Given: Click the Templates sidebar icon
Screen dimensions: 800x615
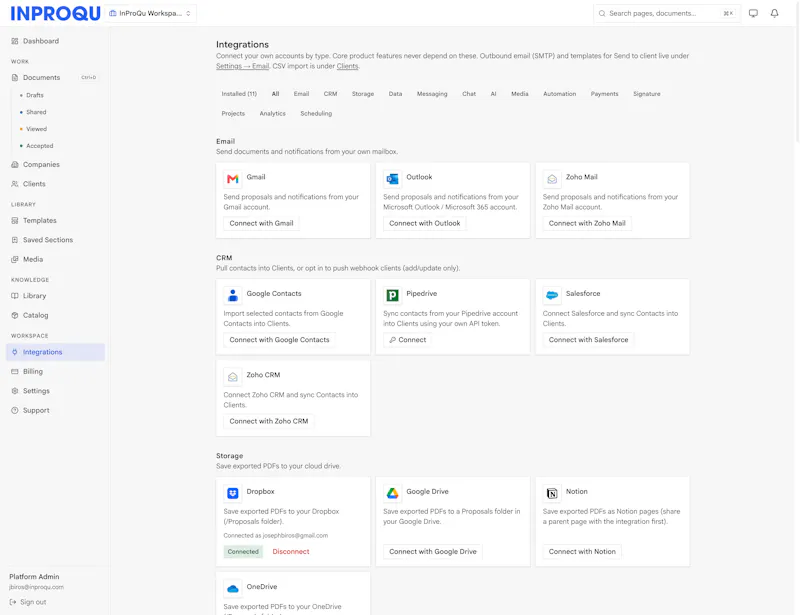Looking at the screenshot, I should [15, 220].
